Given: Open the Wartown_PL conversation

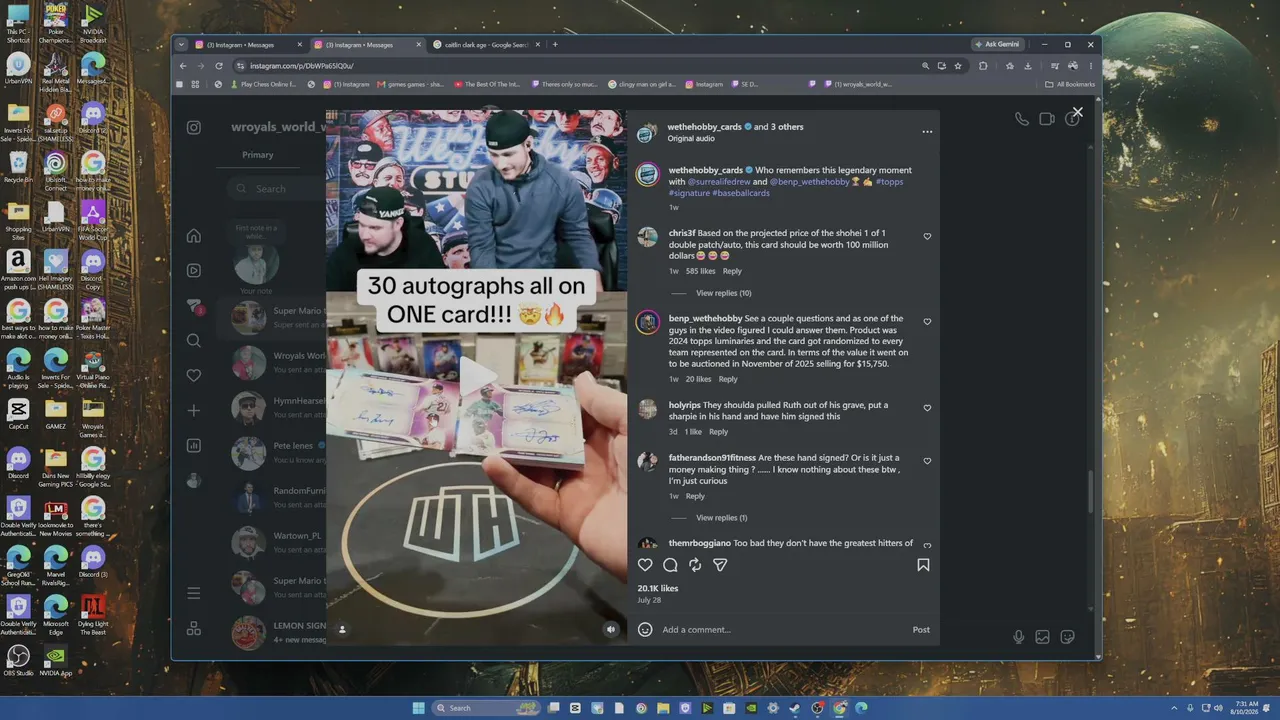Looking at the screenshot, I should tap(272, 542).
